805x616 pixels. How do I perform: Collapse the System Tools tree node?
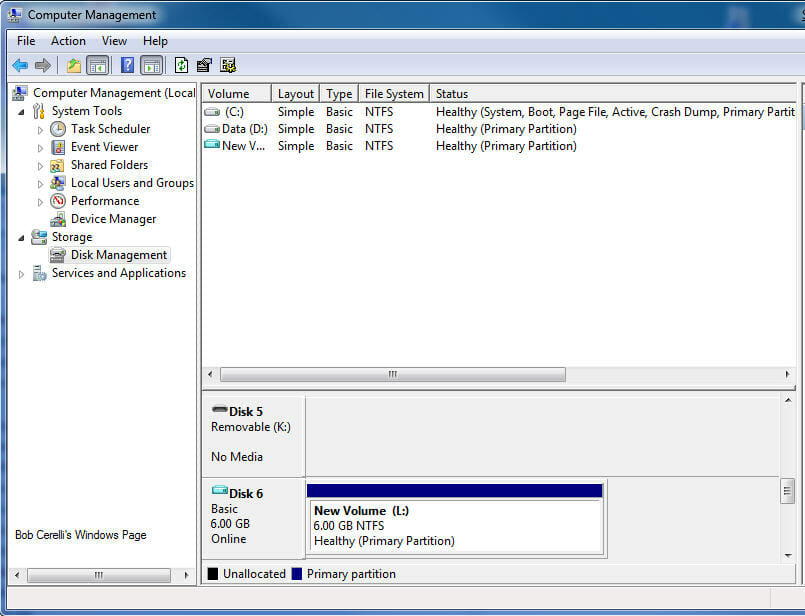[x=22, y=111]
